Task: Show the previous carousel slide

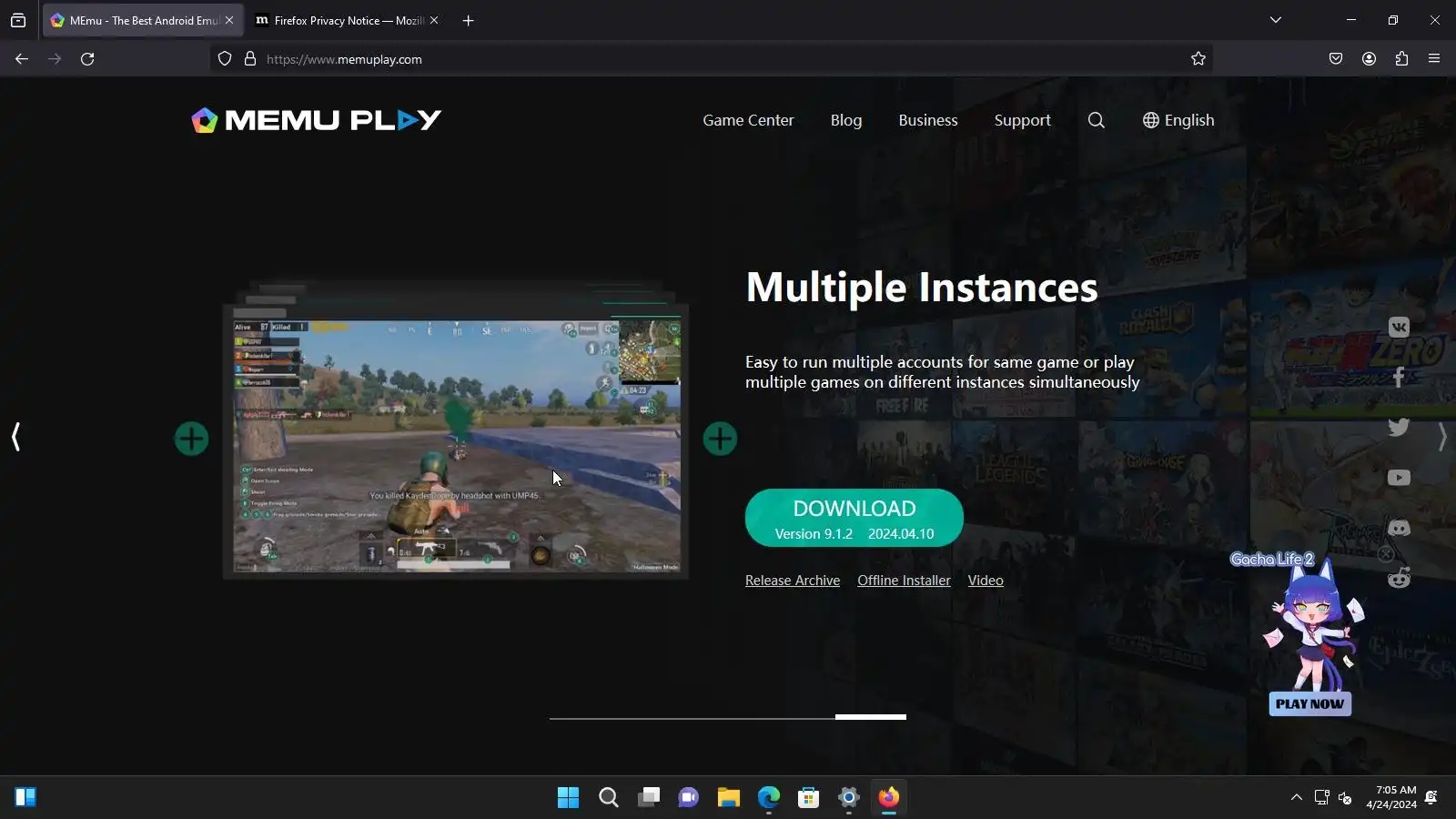Action: tap(15, 437)
